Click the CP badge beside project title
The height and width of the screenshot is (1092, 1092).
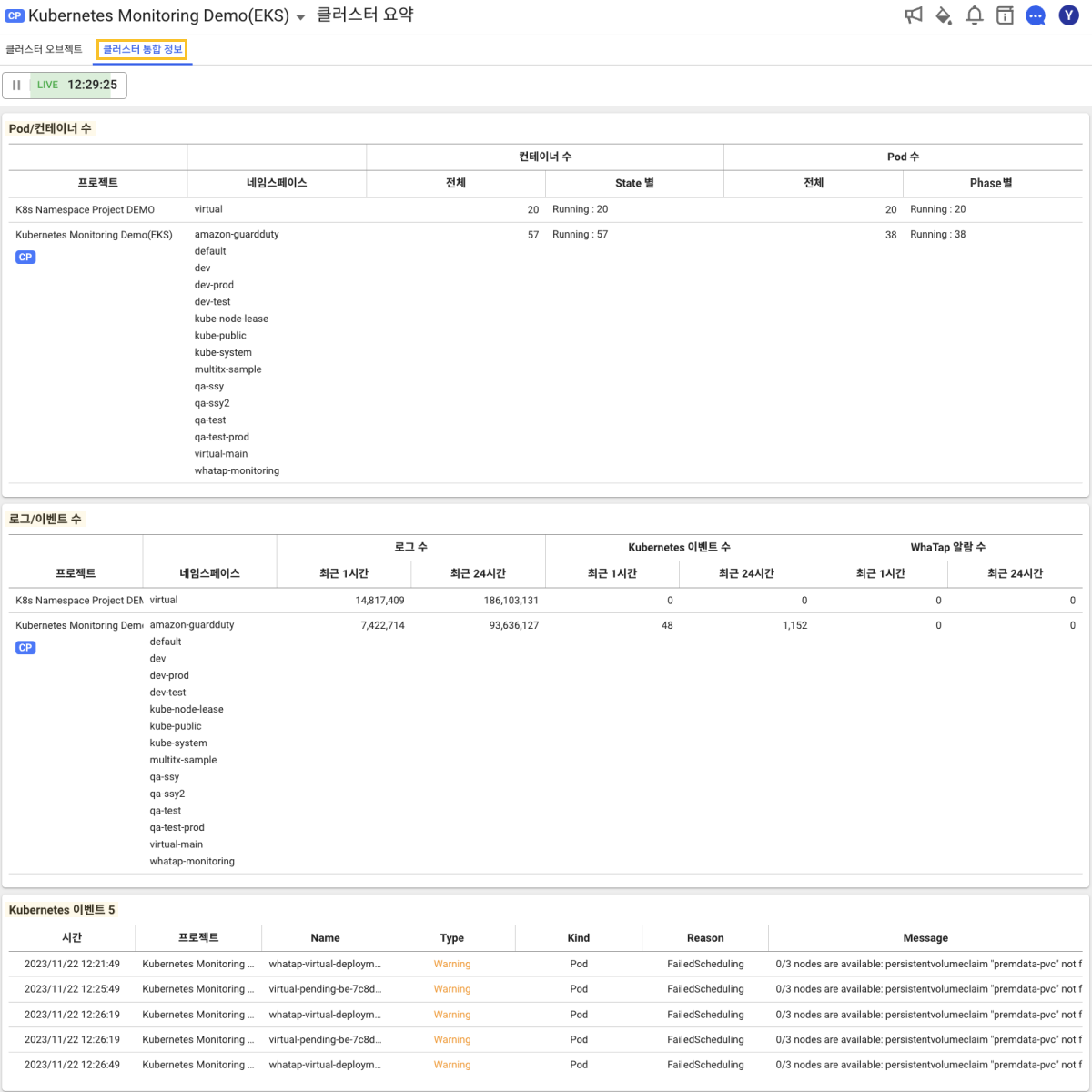[x=15, y=15]
